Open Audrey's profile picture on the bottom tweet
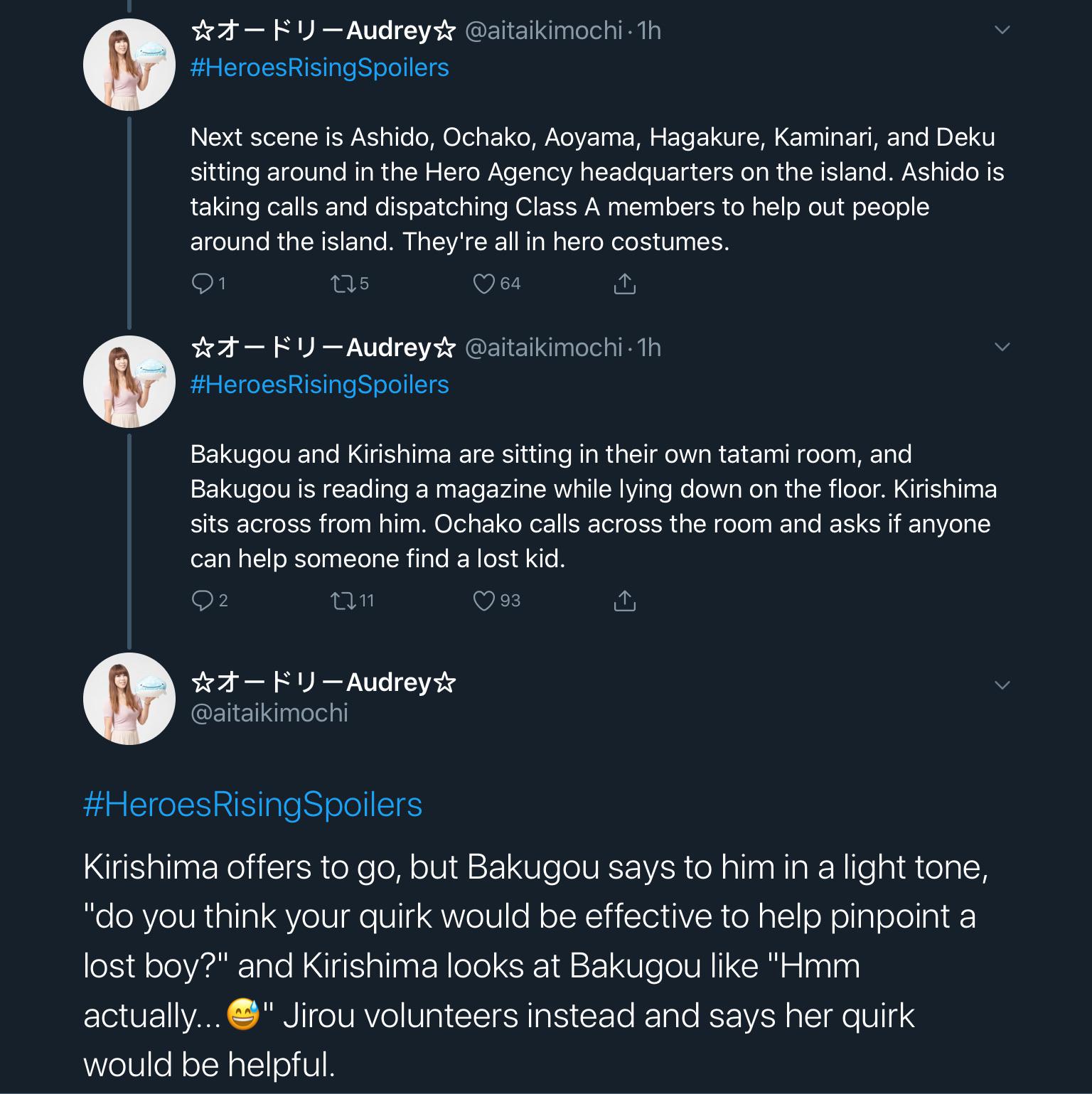The width and height of the screenshot is (1092, 1094). point(129,699)
